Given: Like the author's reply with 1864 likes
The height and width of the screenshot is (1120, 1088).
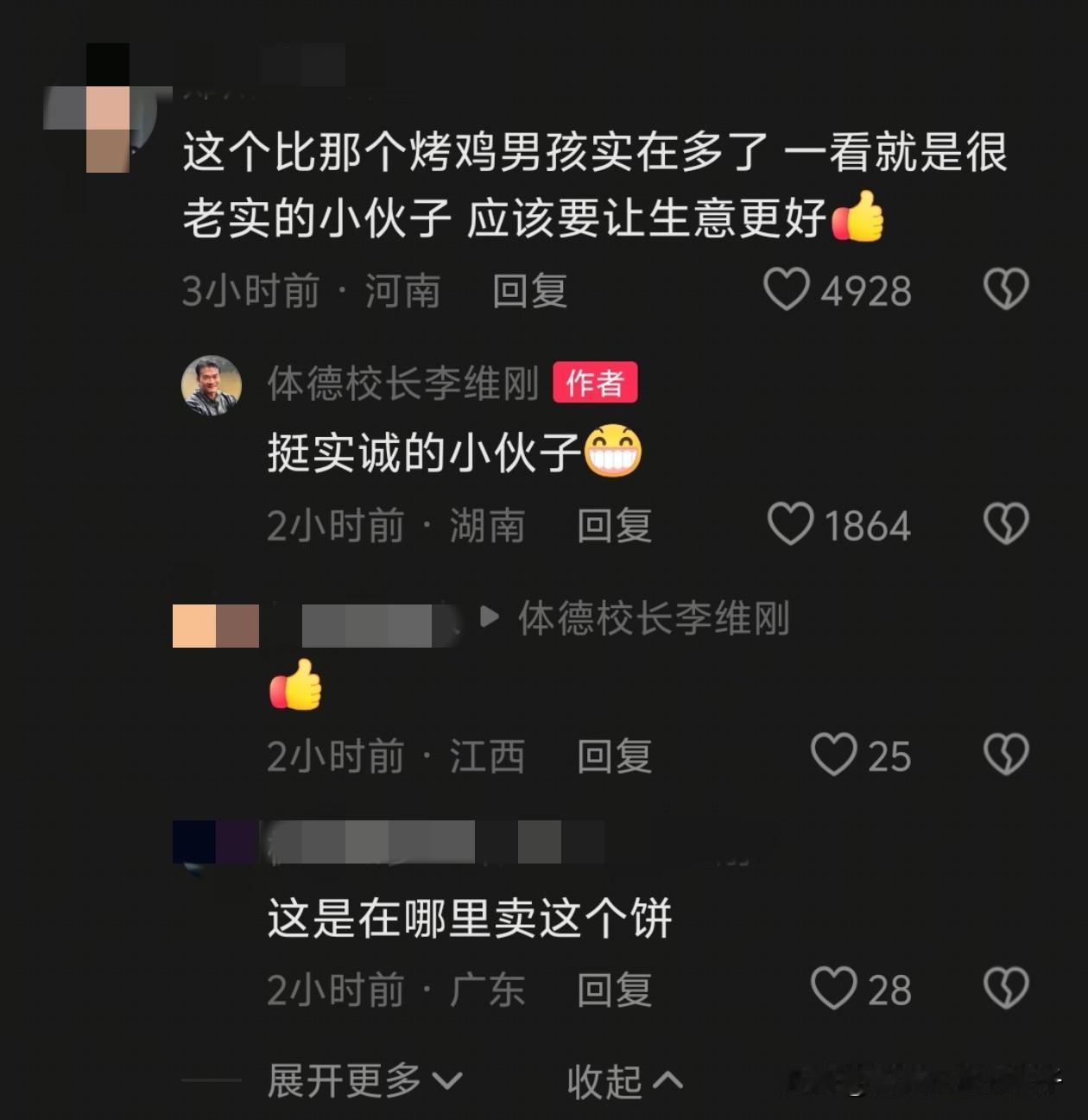Looking at the screenshot, I should 790,524.
